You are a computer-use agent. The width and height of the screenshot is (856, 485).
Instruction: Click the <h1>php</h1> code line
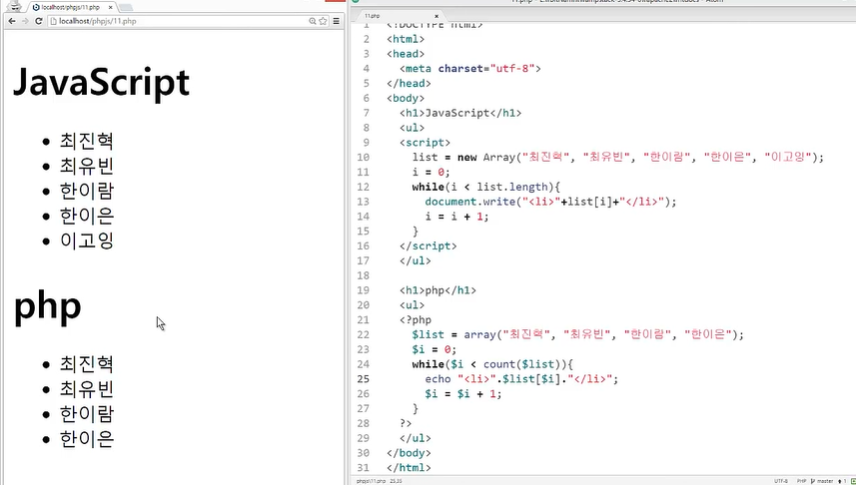438,290
